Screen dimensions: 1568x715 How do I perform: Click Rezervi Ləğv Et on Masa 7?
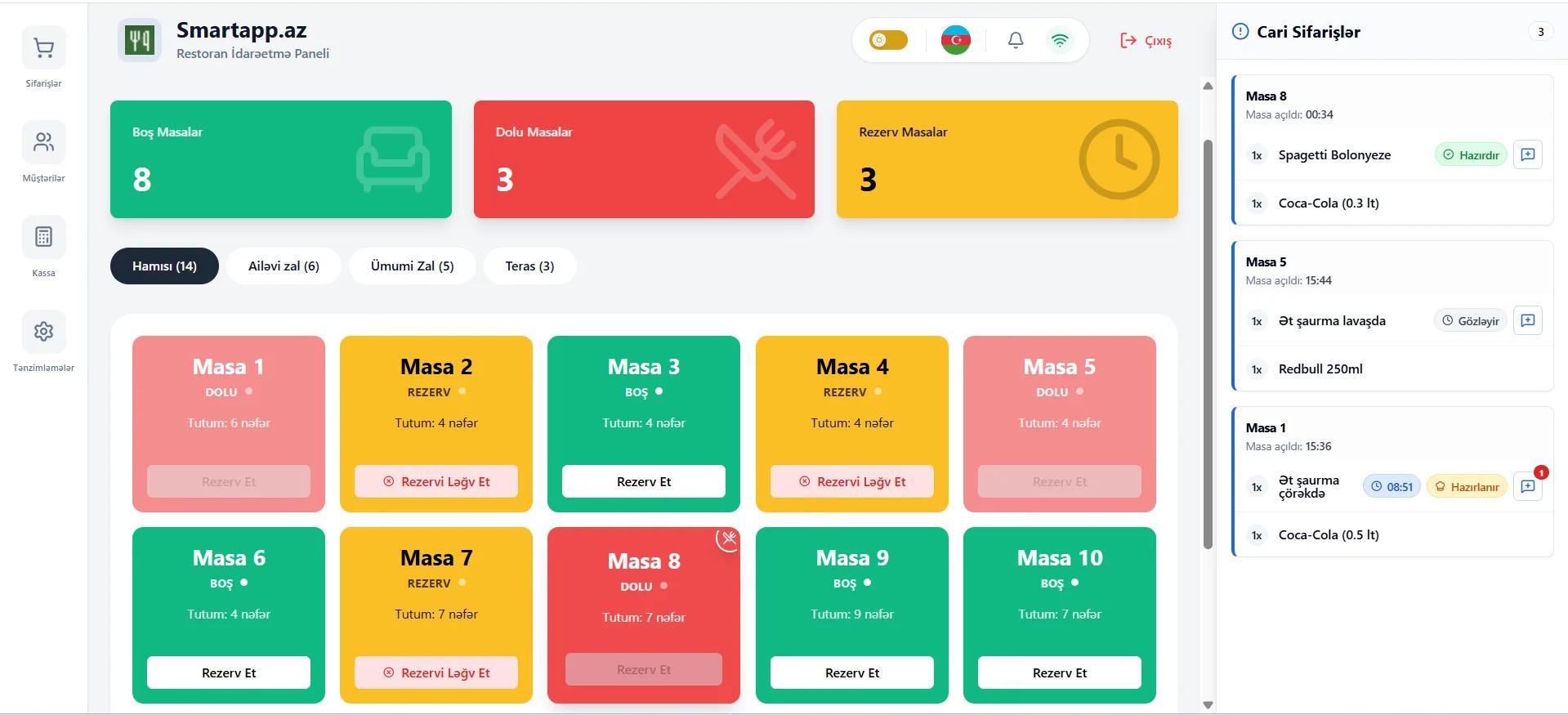point(436,673)
